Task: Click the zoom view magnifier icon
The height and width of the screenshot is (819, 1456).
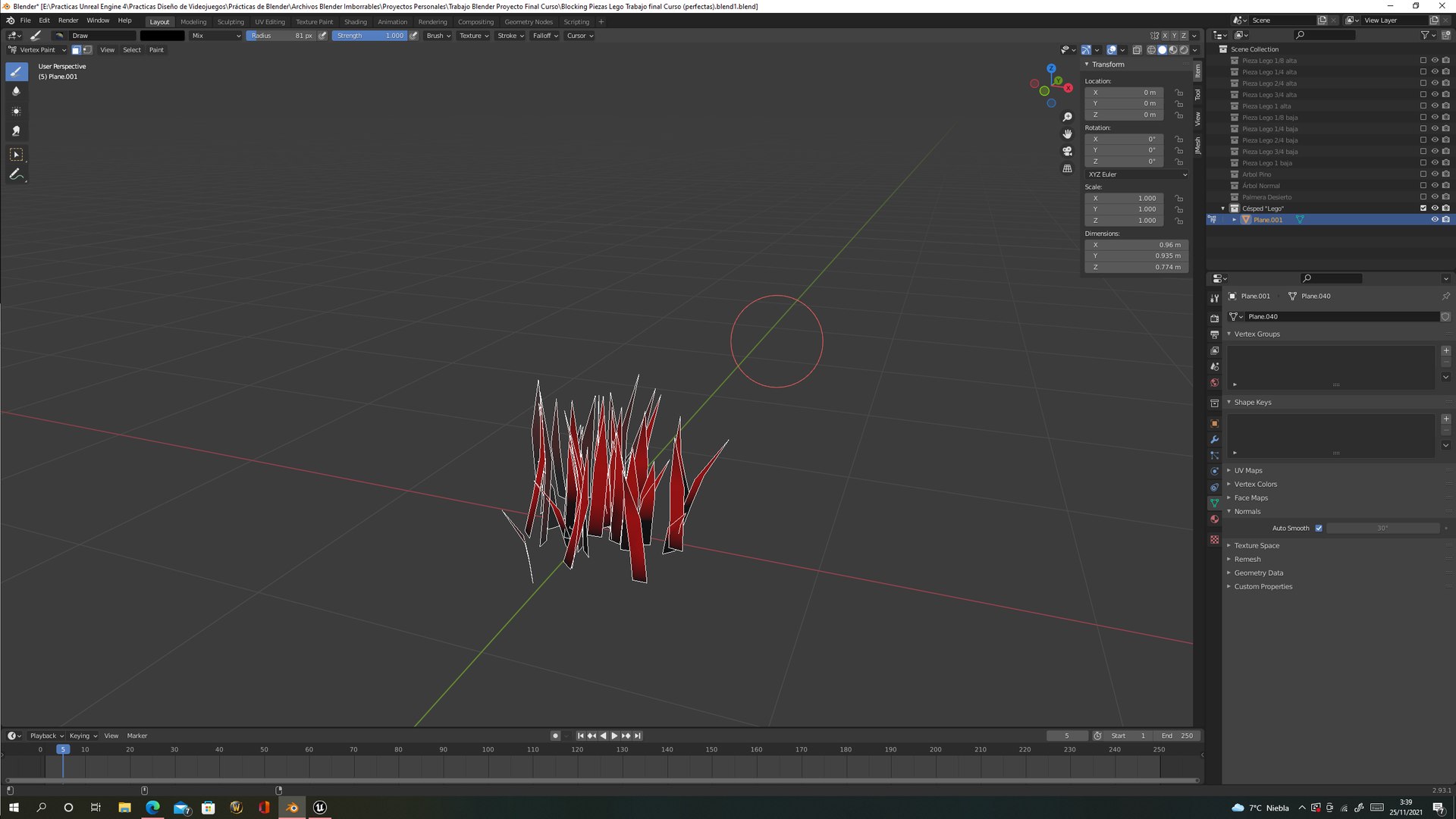Action: point(1067,117)
